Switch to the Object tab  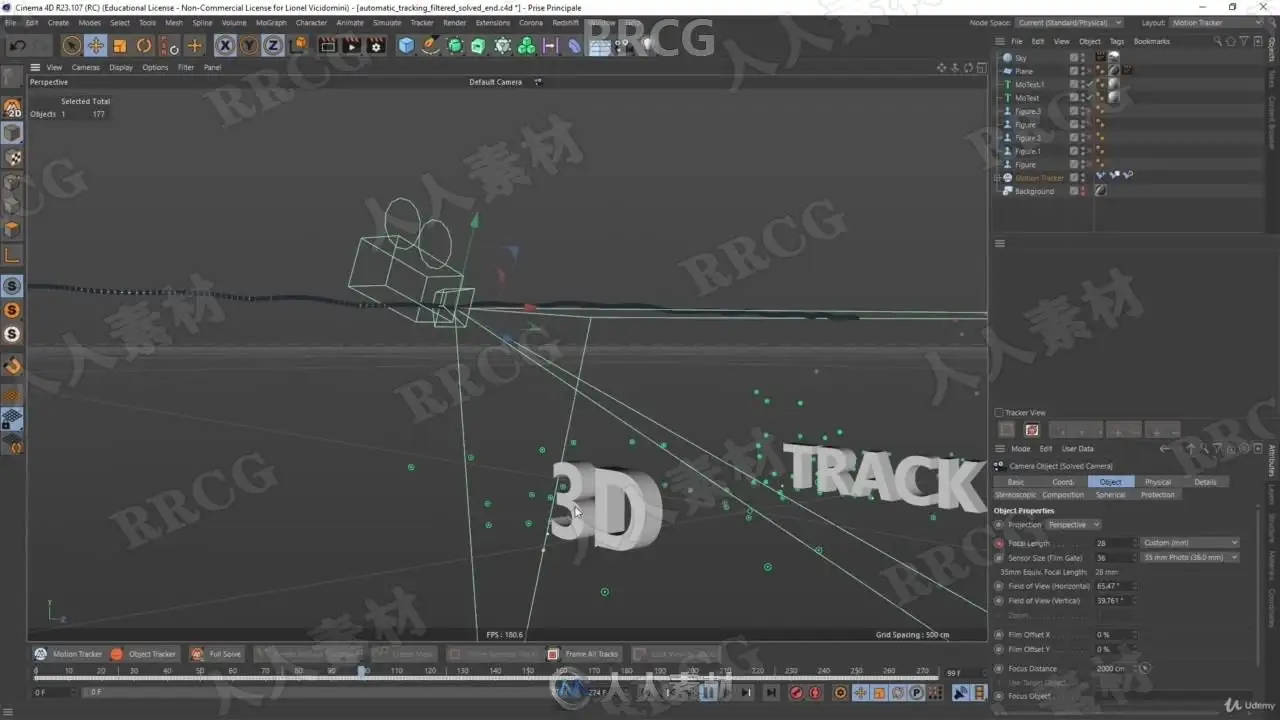tap(1110, 482)
